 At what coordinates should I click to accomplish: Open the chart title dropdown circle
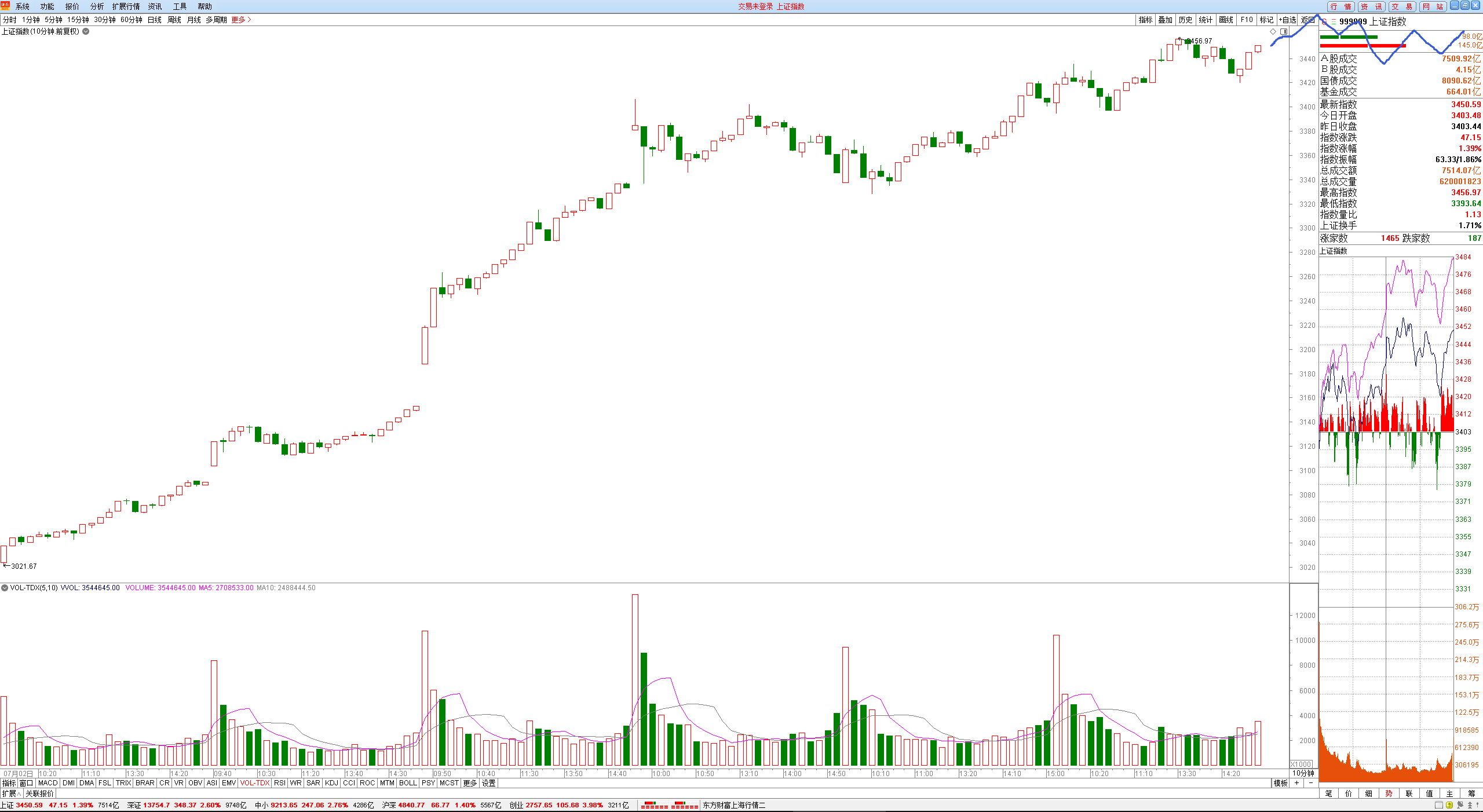(x=86, y=31)
